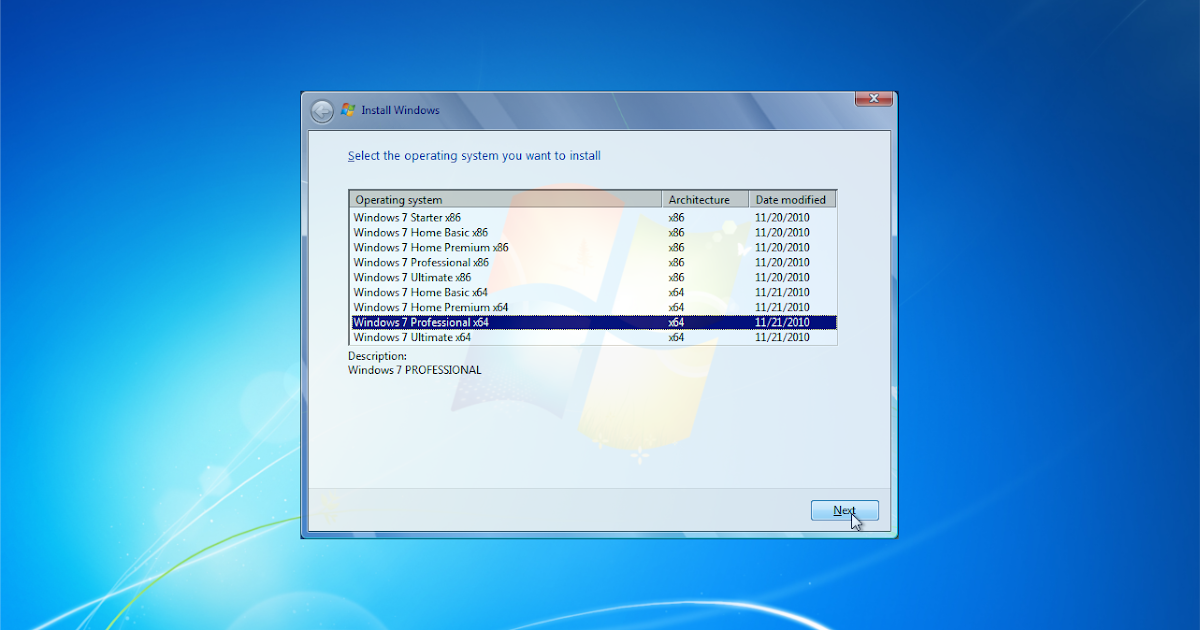Sort entries by Date modified column header
The height and width of the screenshot is (630, 1200).
[791, 199]
